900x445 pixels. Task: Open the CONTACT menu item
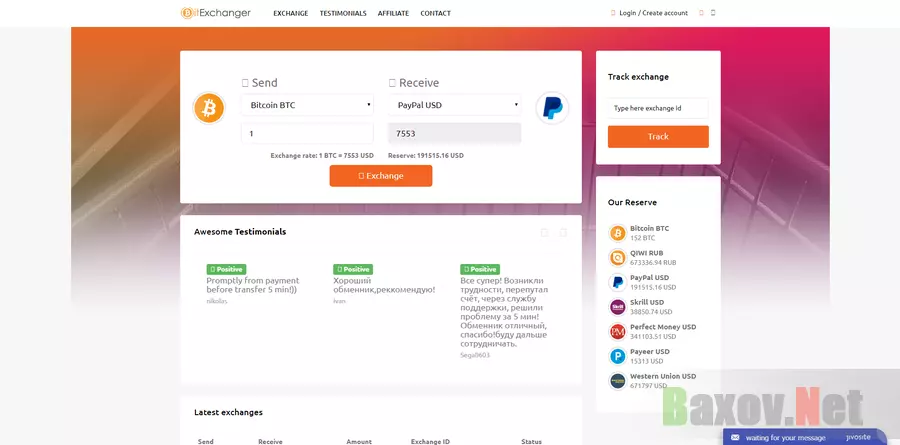point(435,13)
